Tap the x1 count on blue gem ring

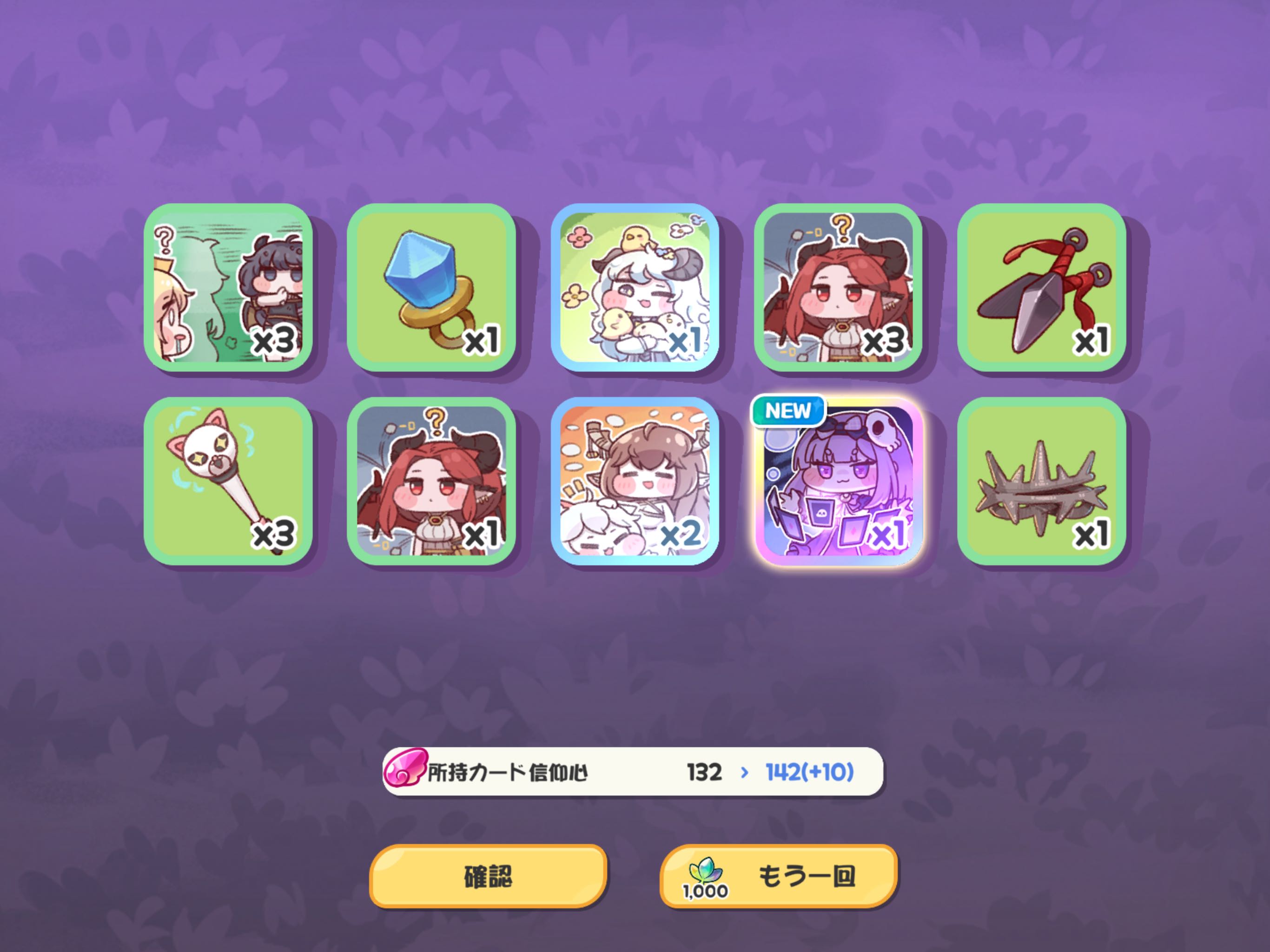click(x=482, y=340)
